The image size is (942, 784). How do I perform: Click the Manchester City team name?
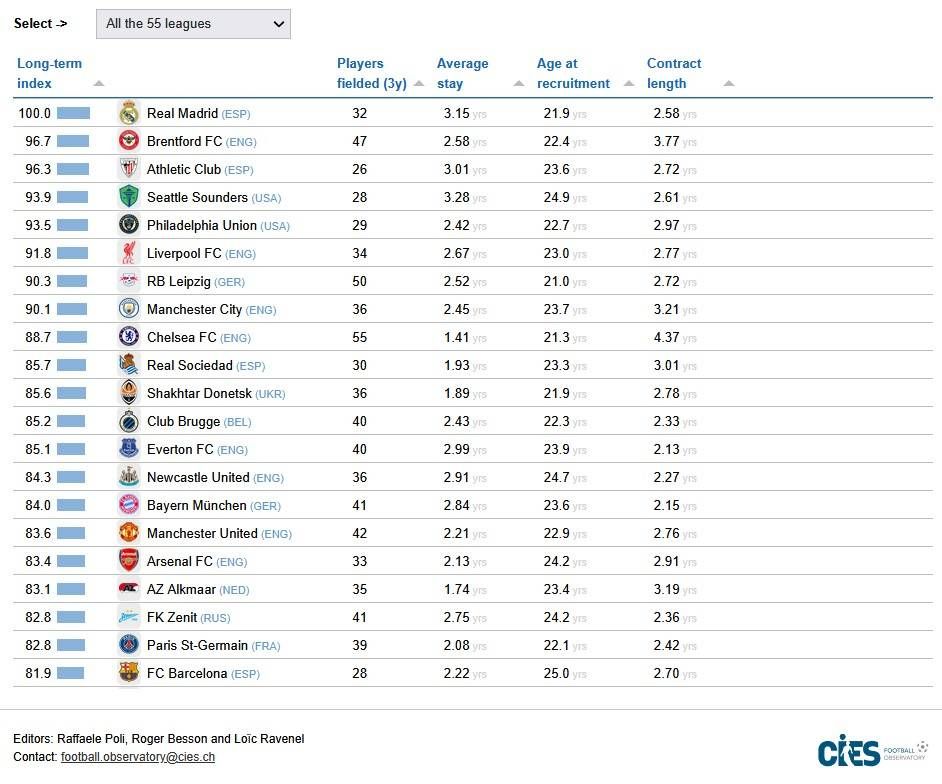(x=194, y=309)
